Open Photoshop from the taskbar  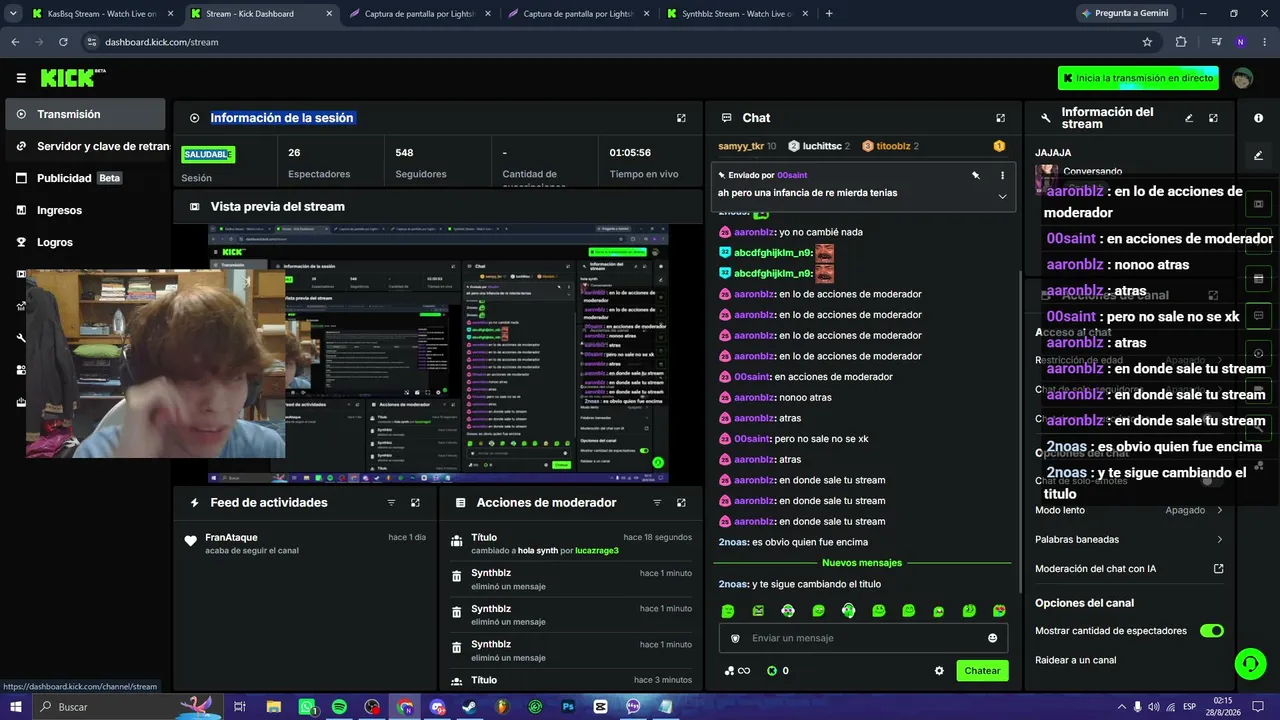pos(567,707)
